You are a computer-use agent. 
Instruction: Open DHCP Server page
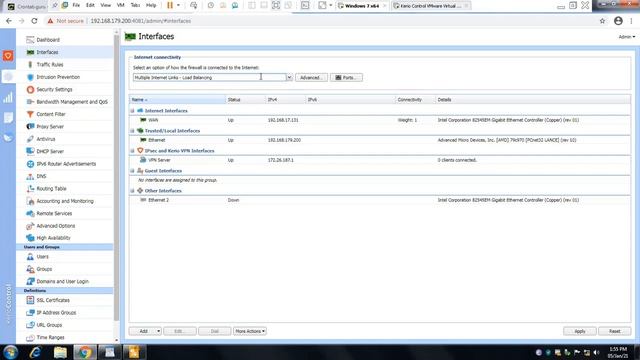point(50,151)
